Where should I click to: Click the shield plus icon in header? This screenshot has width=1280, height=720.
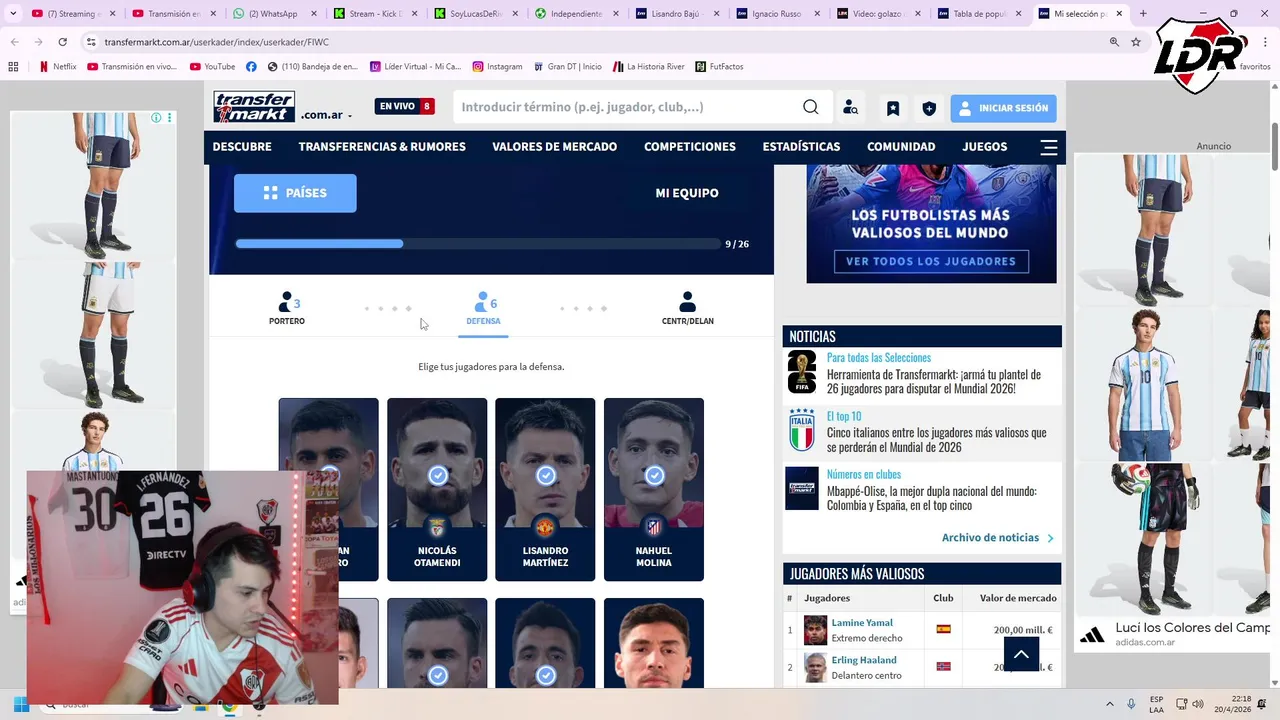(929, 108)
